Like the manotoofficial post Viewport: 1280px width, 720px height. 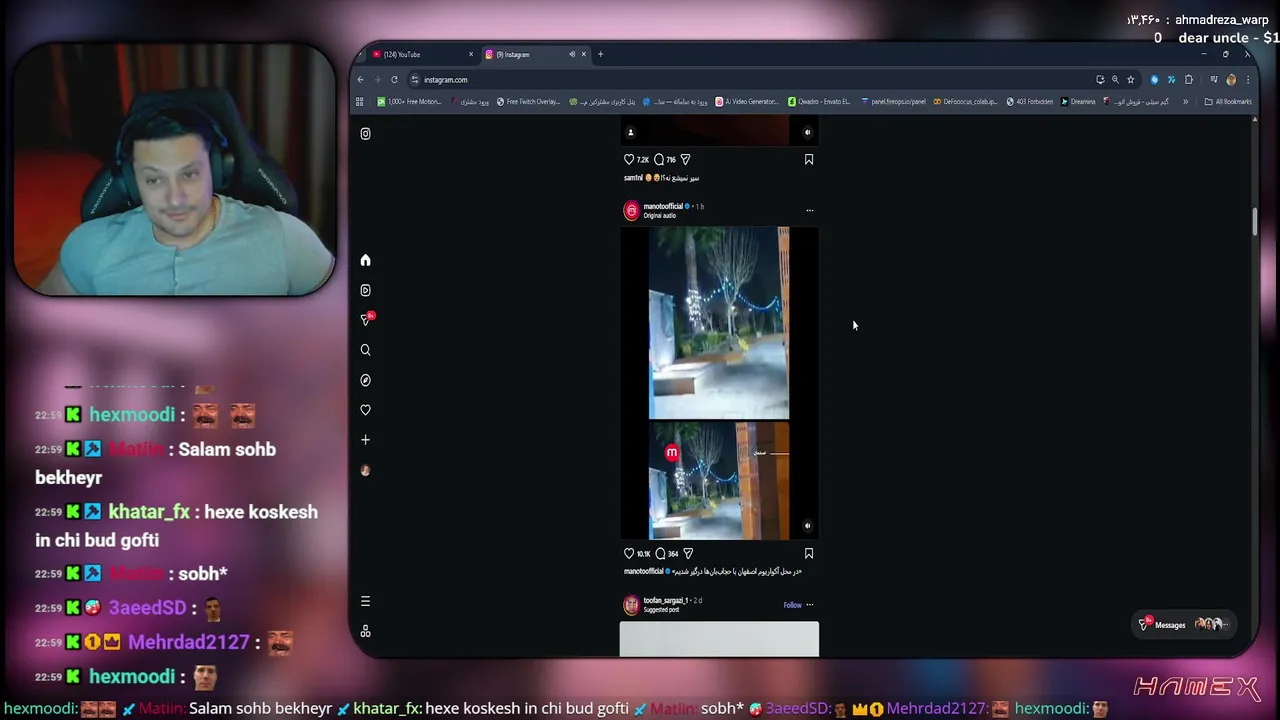(x=629, y=553)
